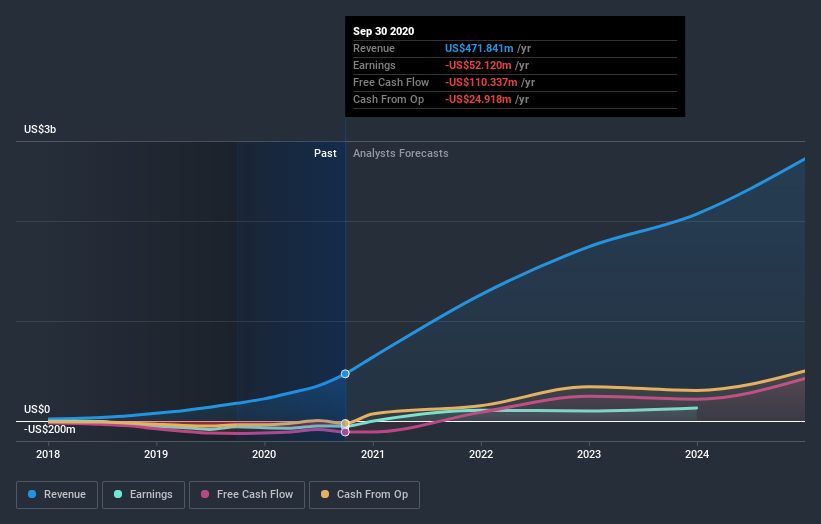Click the 2022 x-axis label
Viewport: 821px width, 524px height.
[x=481, y=454]
